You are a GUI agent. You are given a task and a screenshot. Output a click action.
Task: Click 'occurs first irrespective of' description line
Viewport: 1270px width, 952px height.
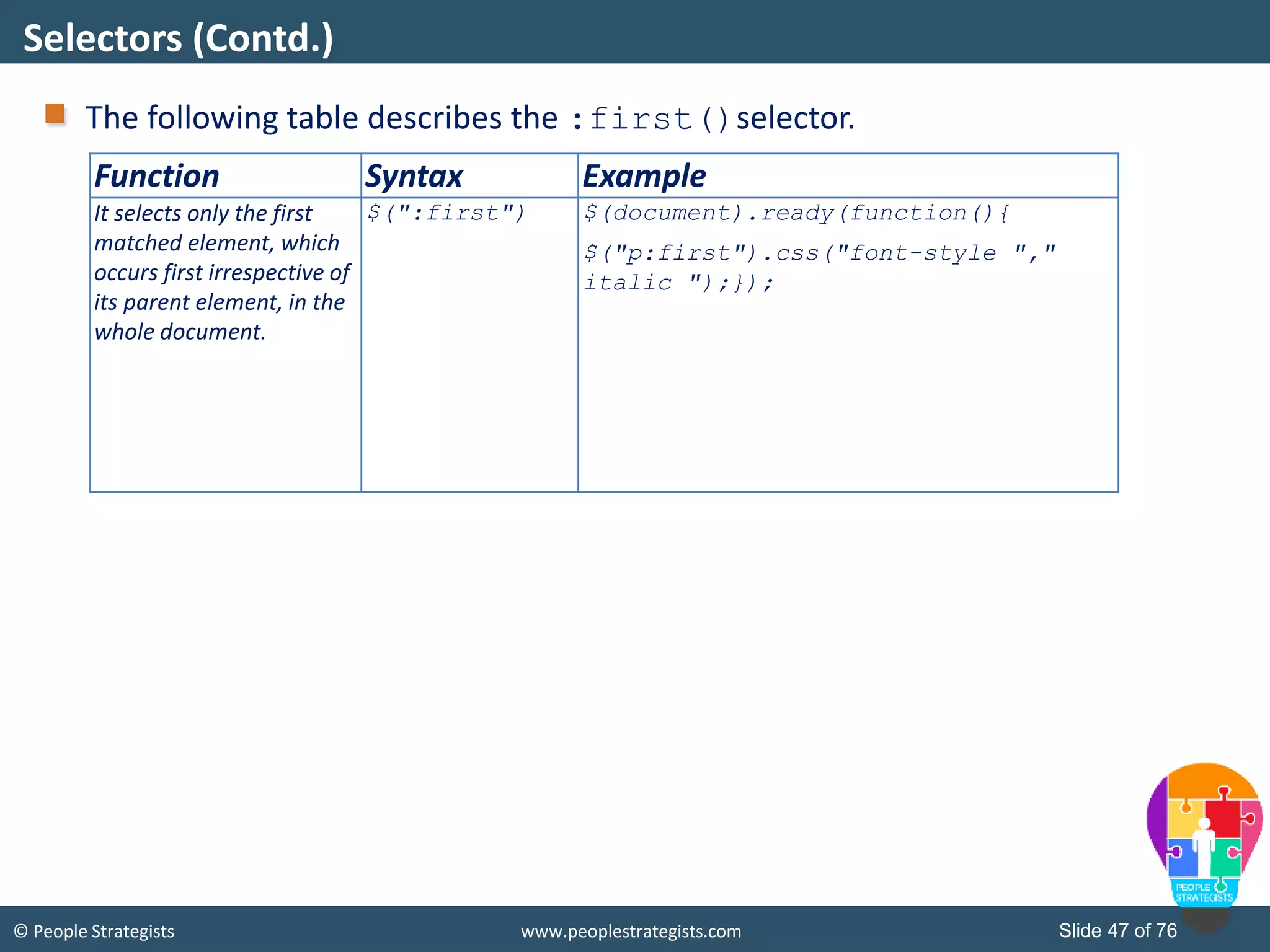click(222, 273)
